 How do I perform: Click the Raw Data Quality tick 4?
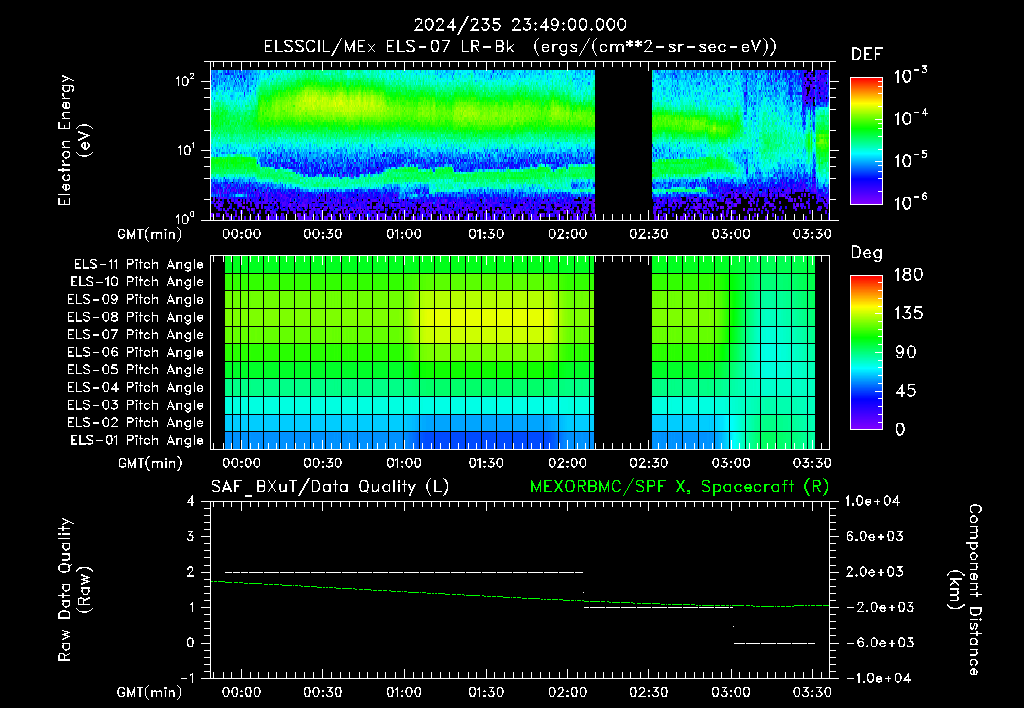click(x=191, y=501)
